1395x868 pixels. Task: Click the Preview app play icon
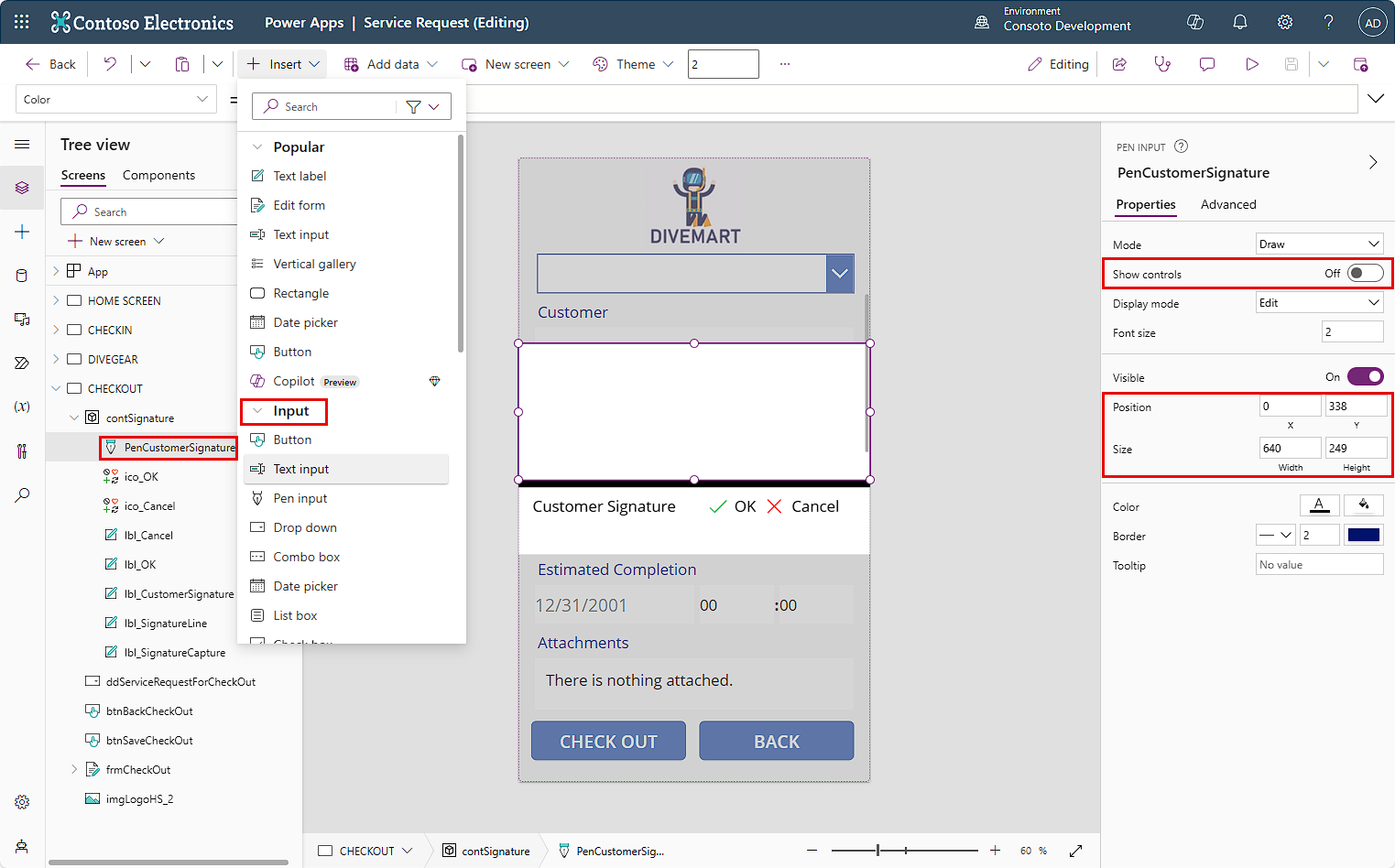click(x=1251, y=64)
